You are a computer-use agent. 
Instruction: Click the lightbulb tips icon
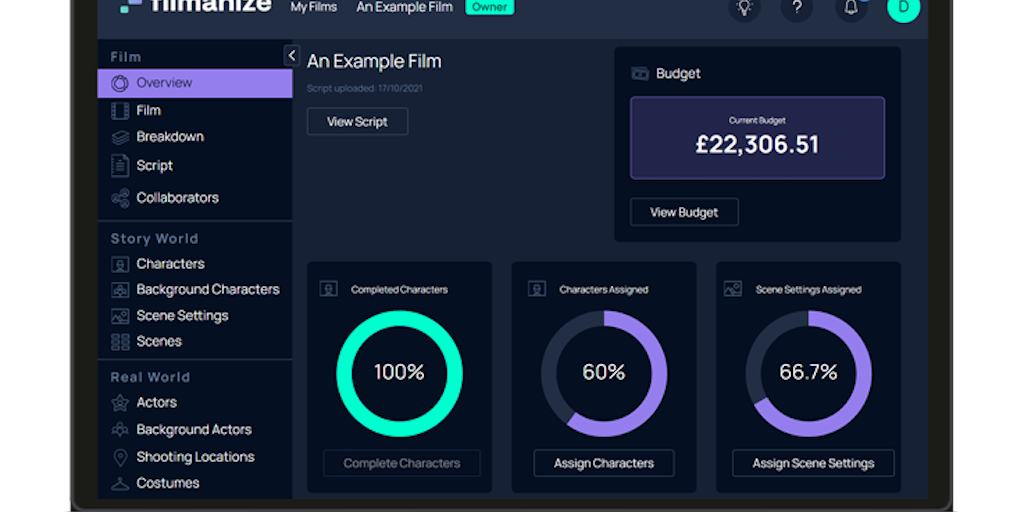744,8
